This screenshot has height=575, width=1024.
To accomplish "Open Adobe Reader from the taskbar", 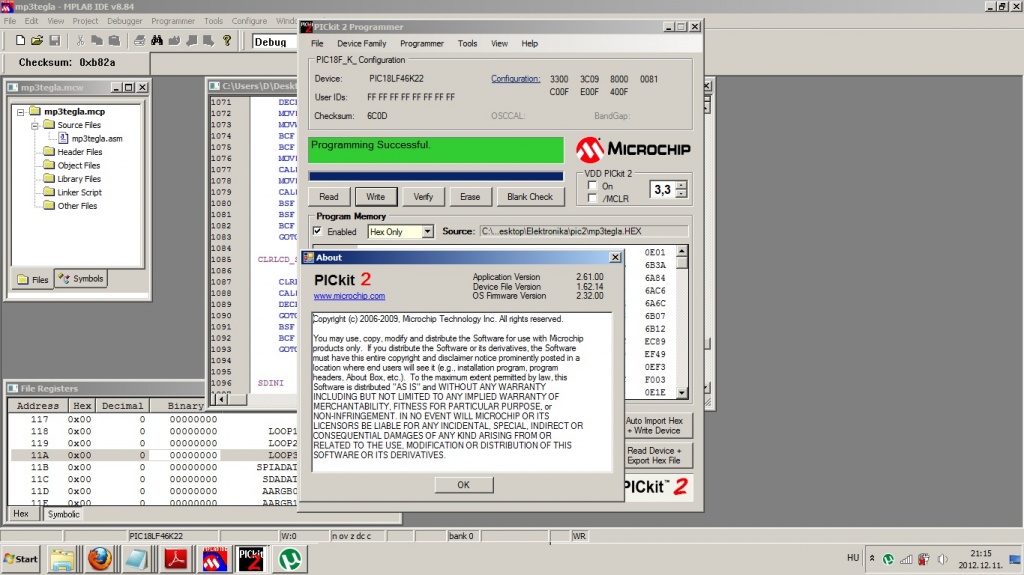I will click(x=176, y=559).
